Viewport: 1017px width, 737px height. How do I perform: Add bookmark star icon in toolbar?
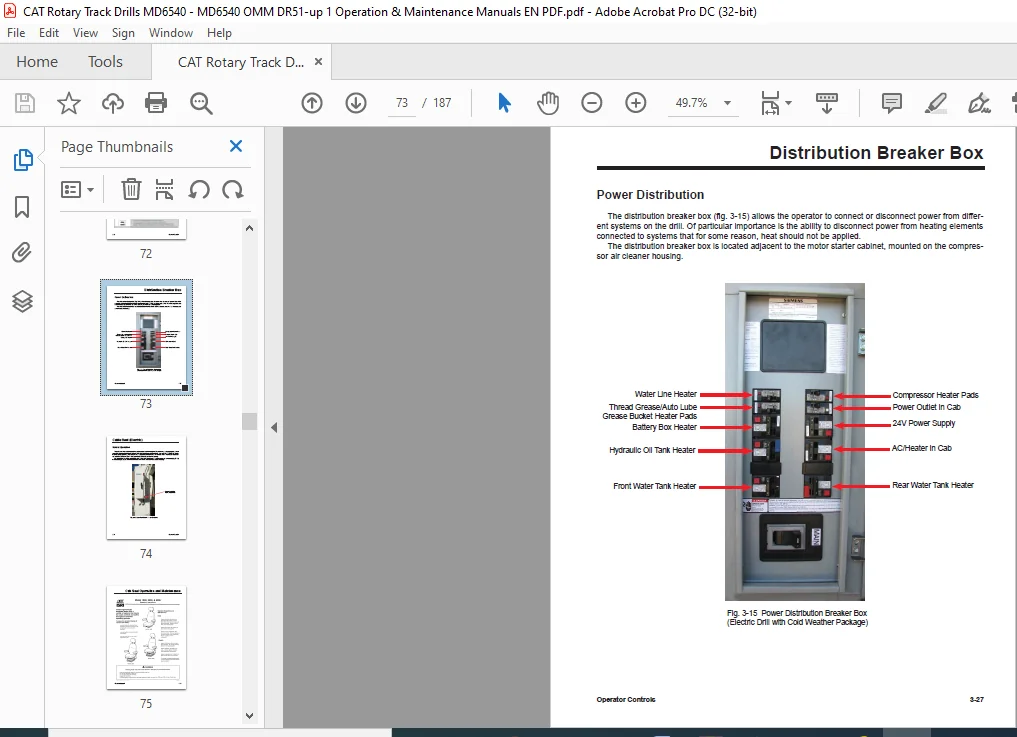coord(69,103)
